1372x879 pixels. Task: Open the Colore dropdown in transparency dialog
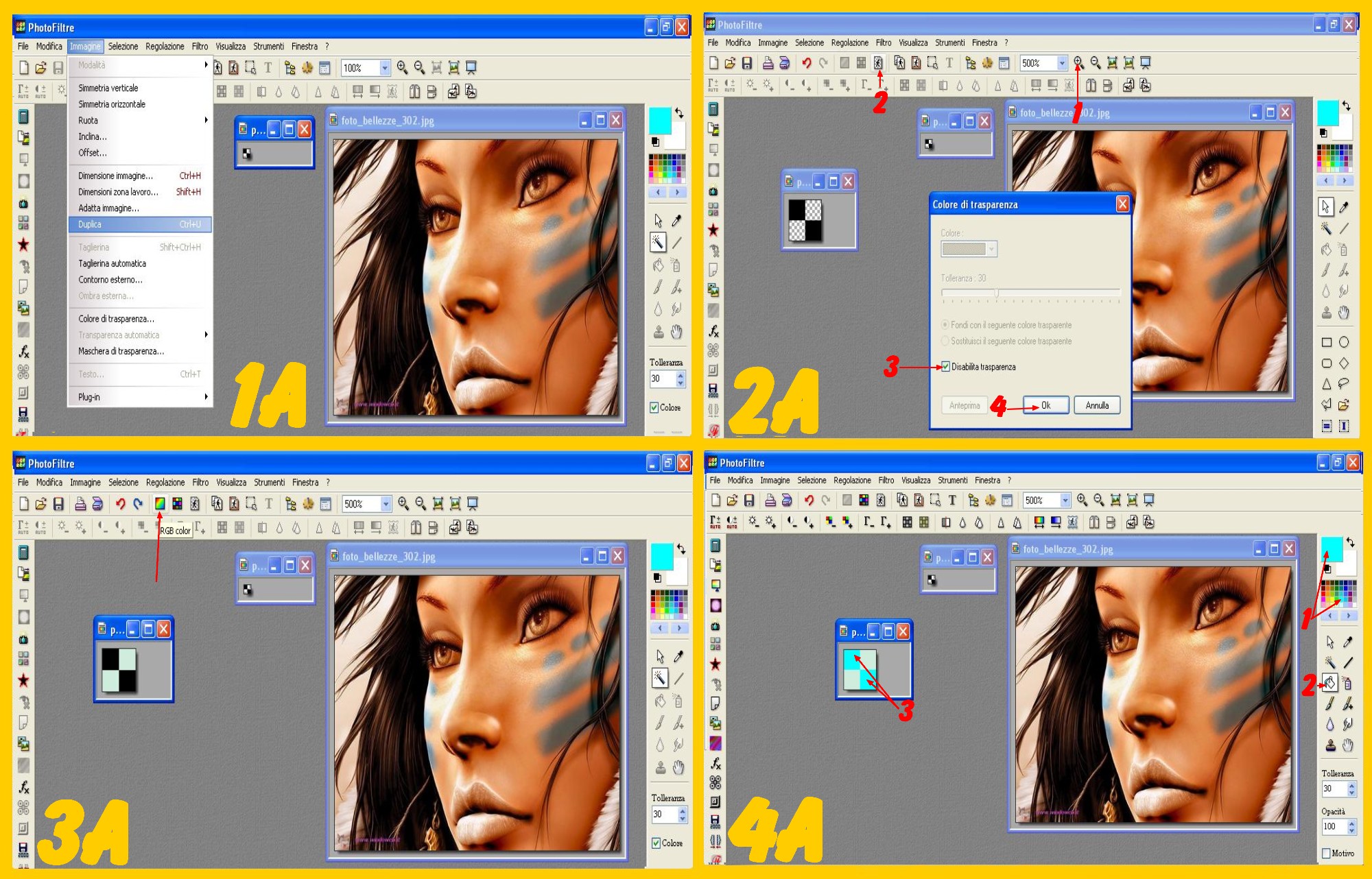click(x=991, y=249)
